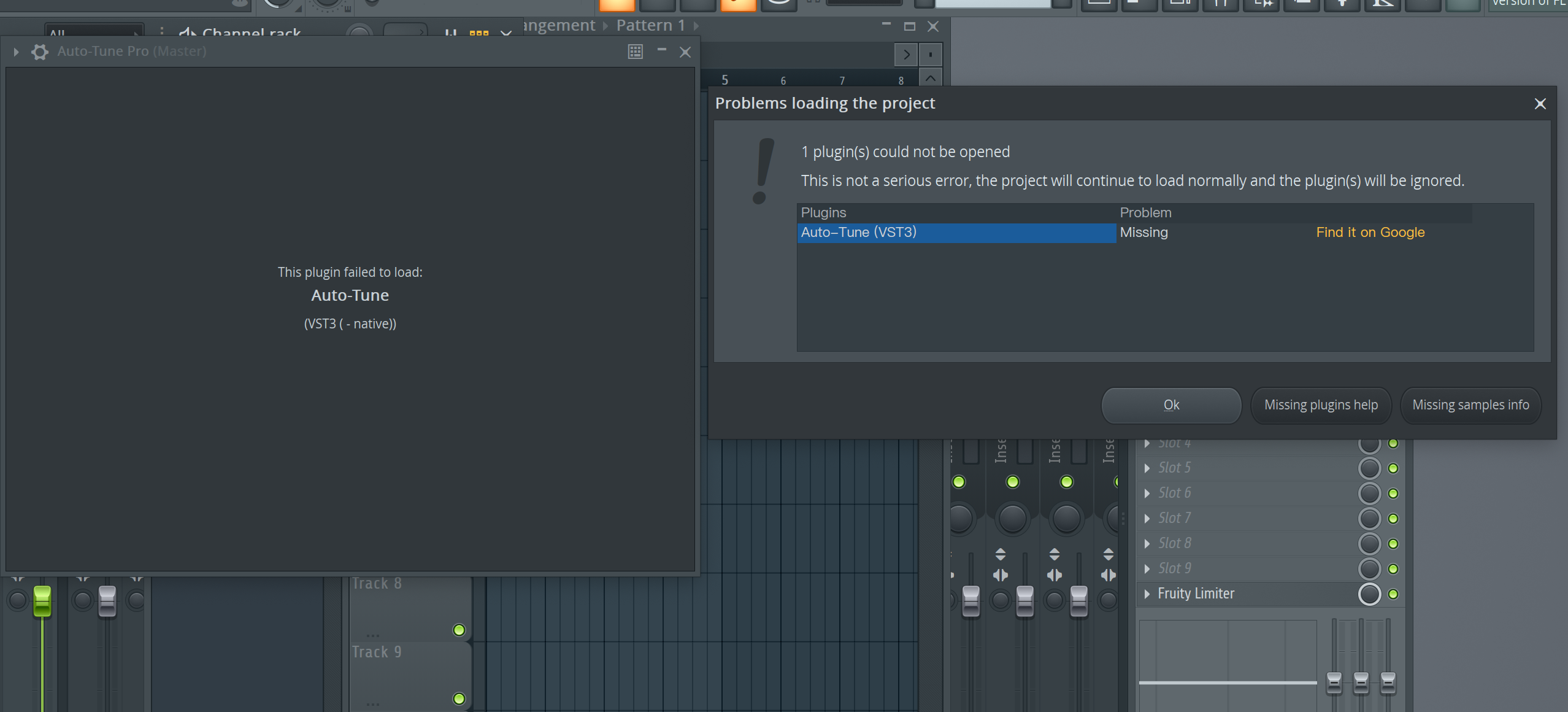Click the Plugins column header
The height and width of the screenshot is (712, 1568).
point(823,212)
